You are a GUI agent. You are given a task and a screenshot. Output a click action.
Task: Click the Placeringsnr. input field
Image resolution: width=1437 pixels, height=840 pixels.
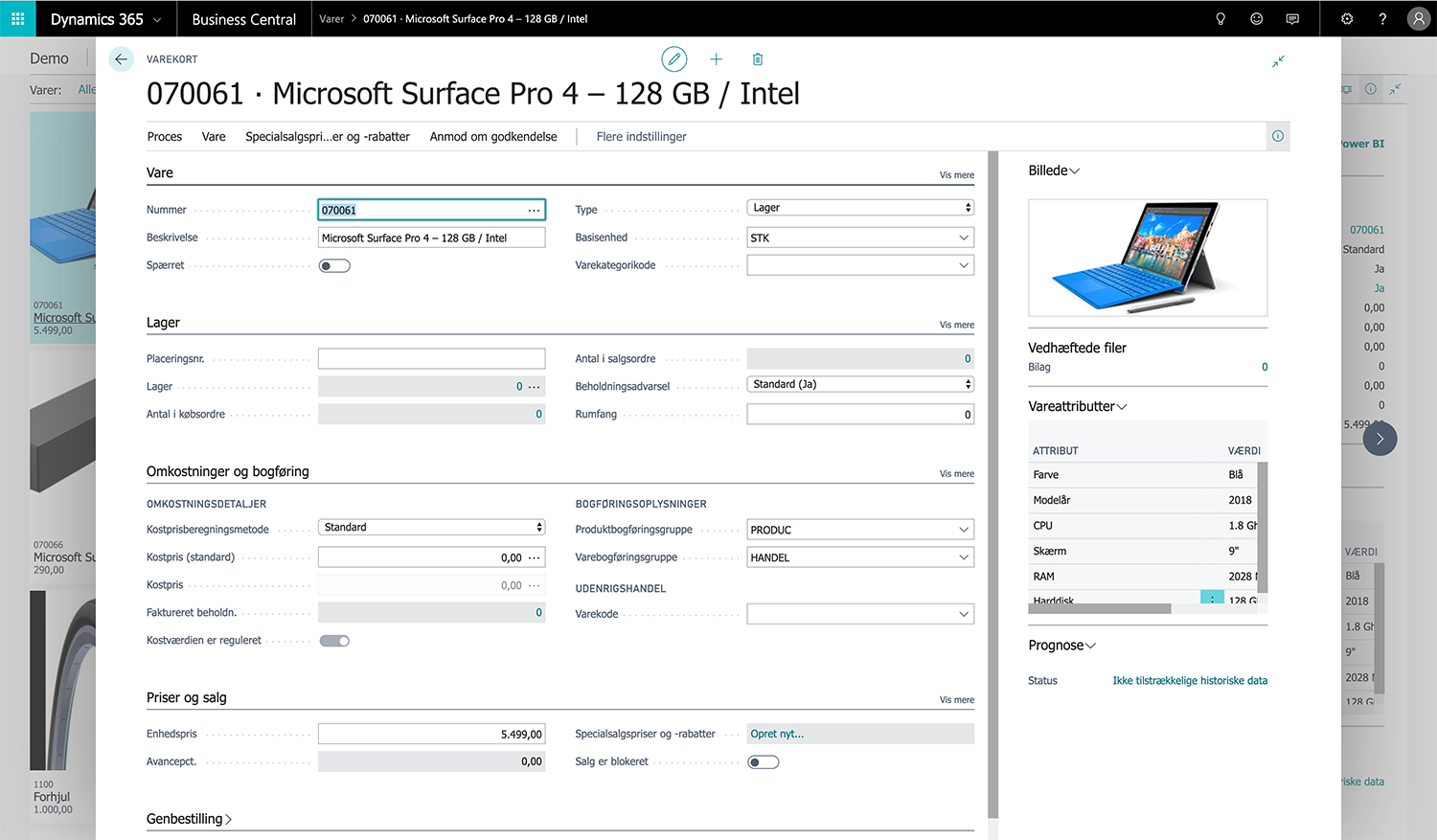pyautogui.click(x=432, y=359)
